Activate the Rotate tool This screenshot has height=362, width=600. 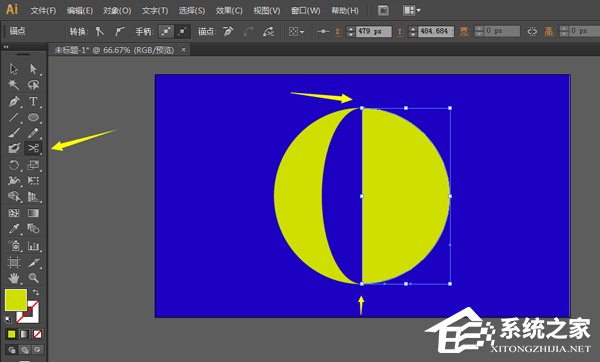14,165
